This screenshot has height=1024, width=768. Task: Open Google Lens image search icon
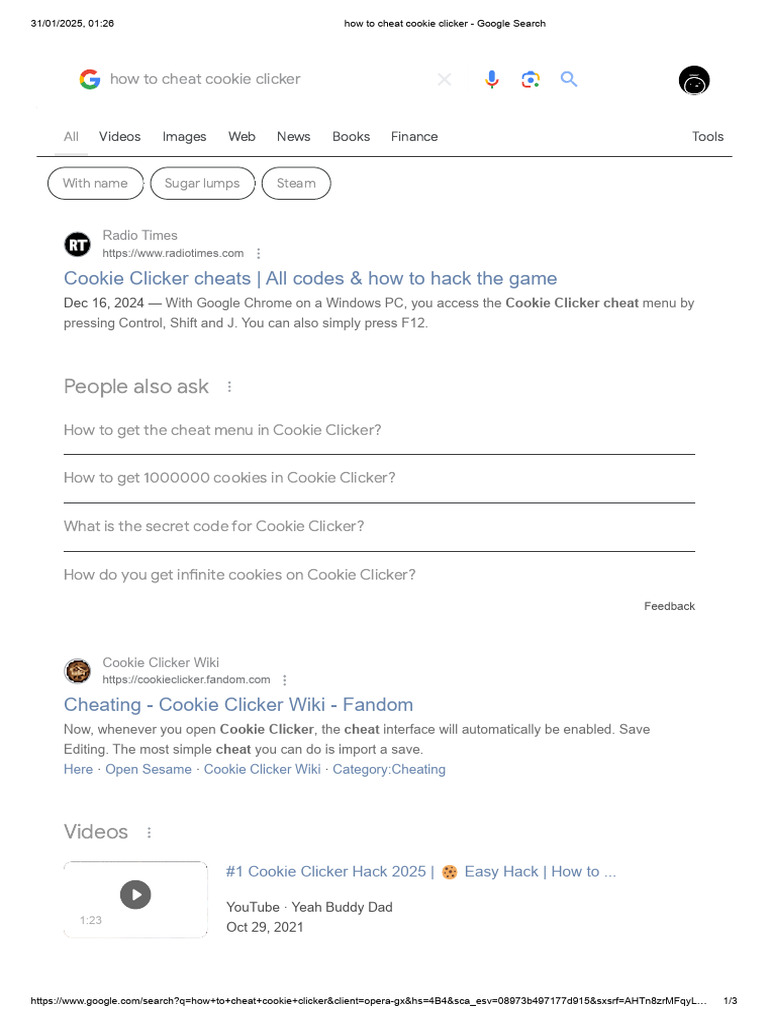point(530,79)
